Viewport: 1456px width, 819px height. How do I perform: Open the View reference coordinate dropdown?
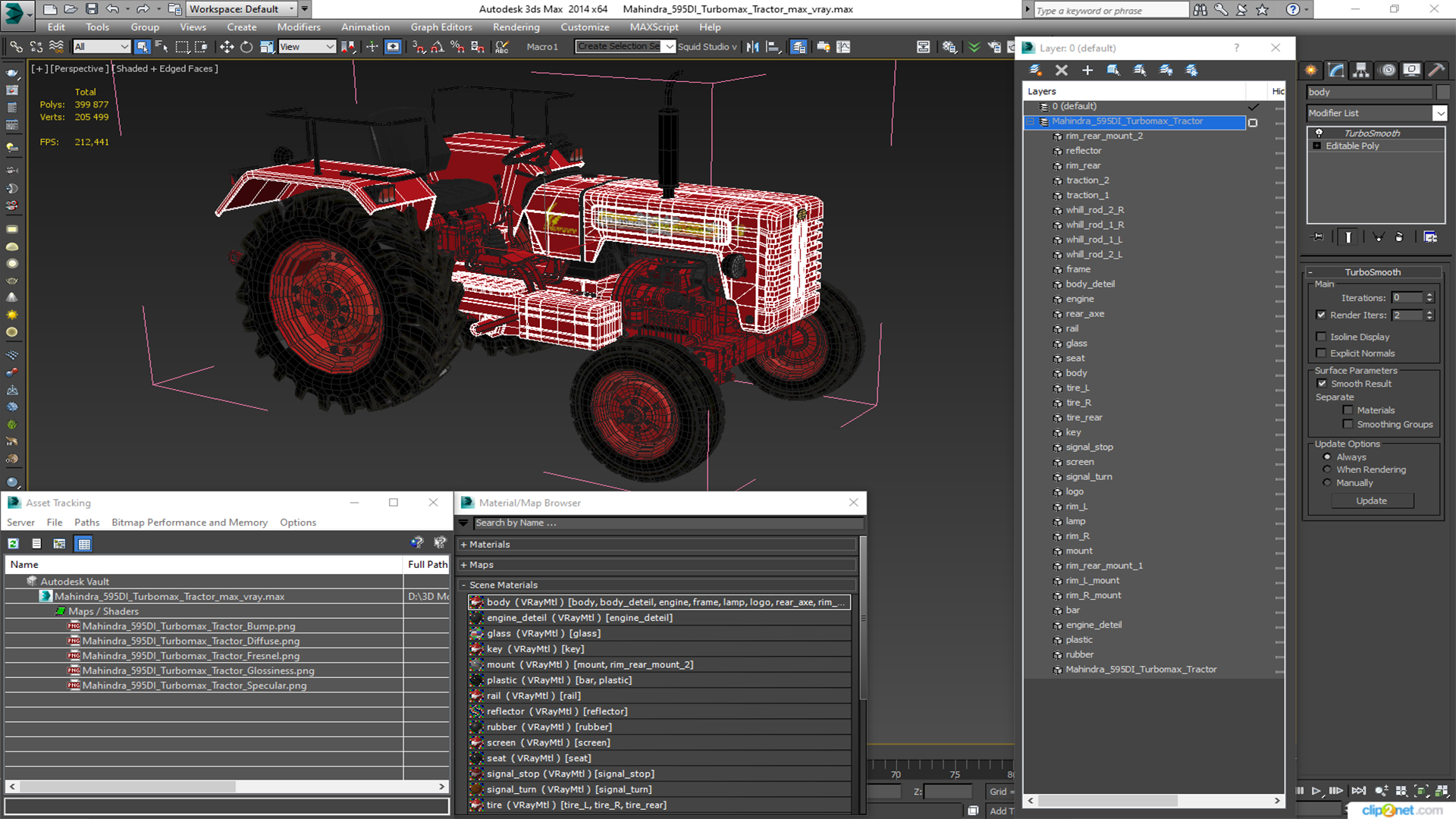(x=306, y=47)
